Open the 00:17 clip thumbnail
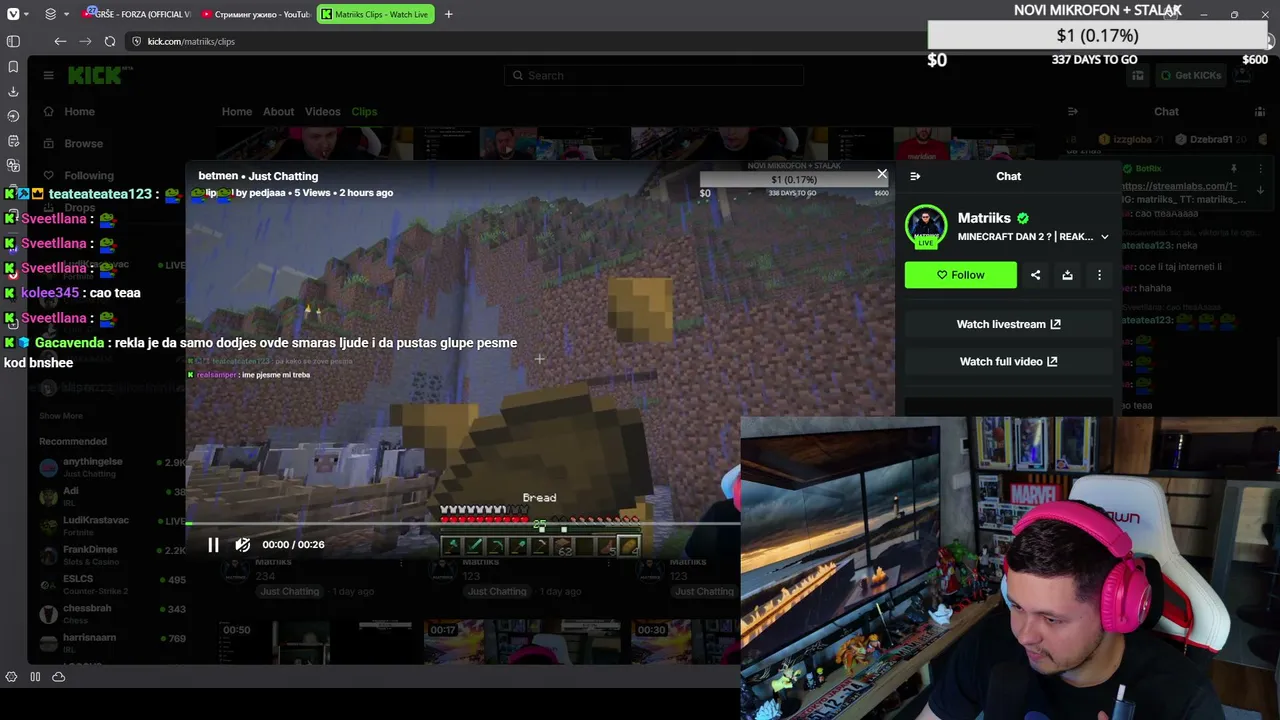 pyautogui.click(x=527, y=642)
